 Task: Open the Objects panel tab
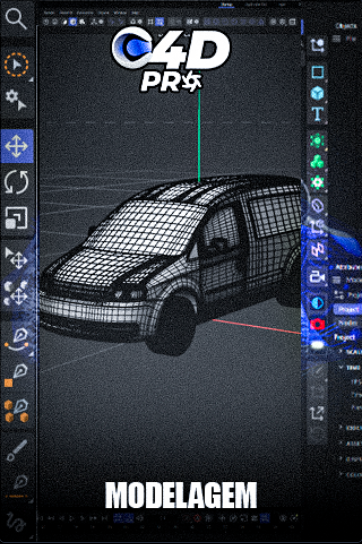(x=346, y=26)
